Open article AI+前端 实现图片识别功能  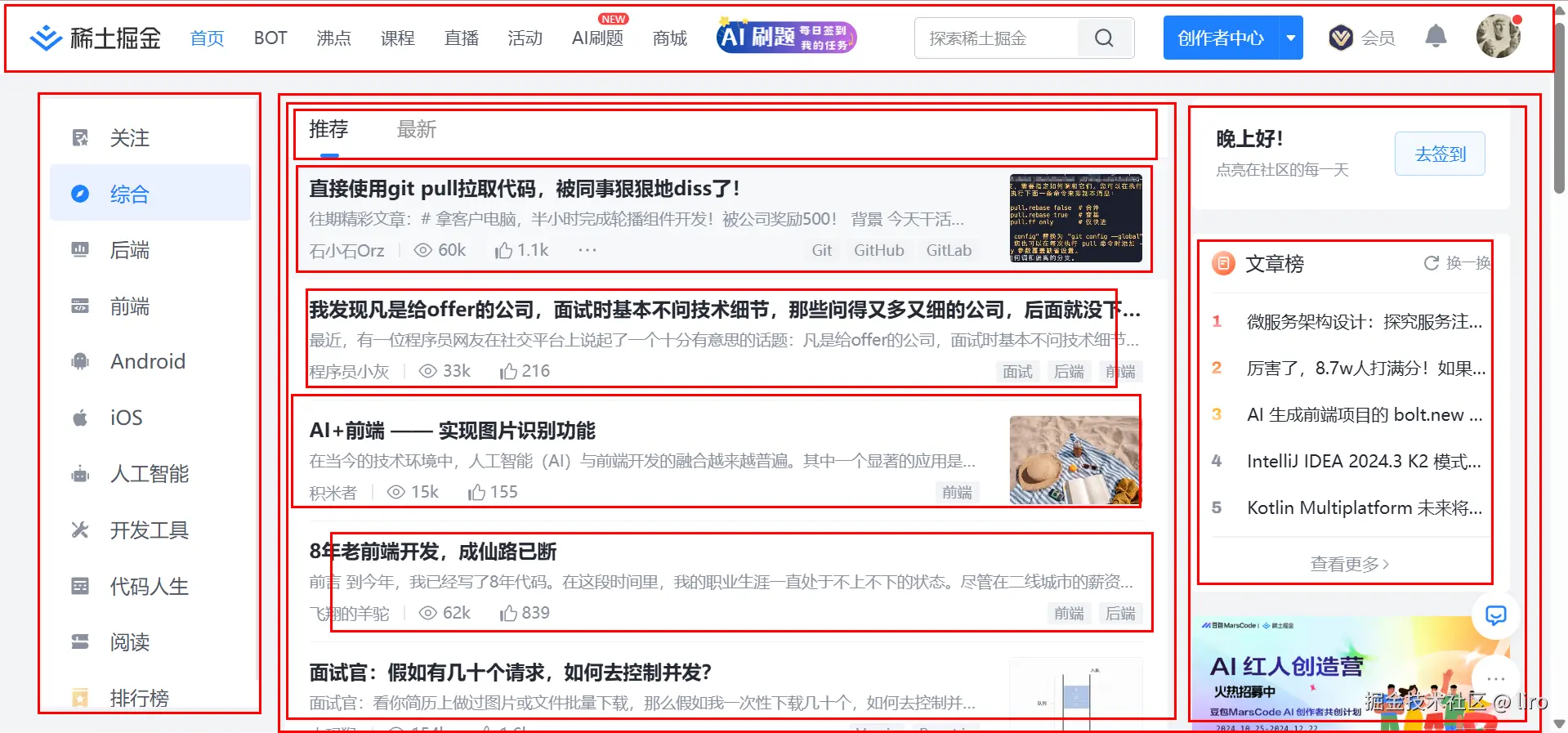click(452, 431)
